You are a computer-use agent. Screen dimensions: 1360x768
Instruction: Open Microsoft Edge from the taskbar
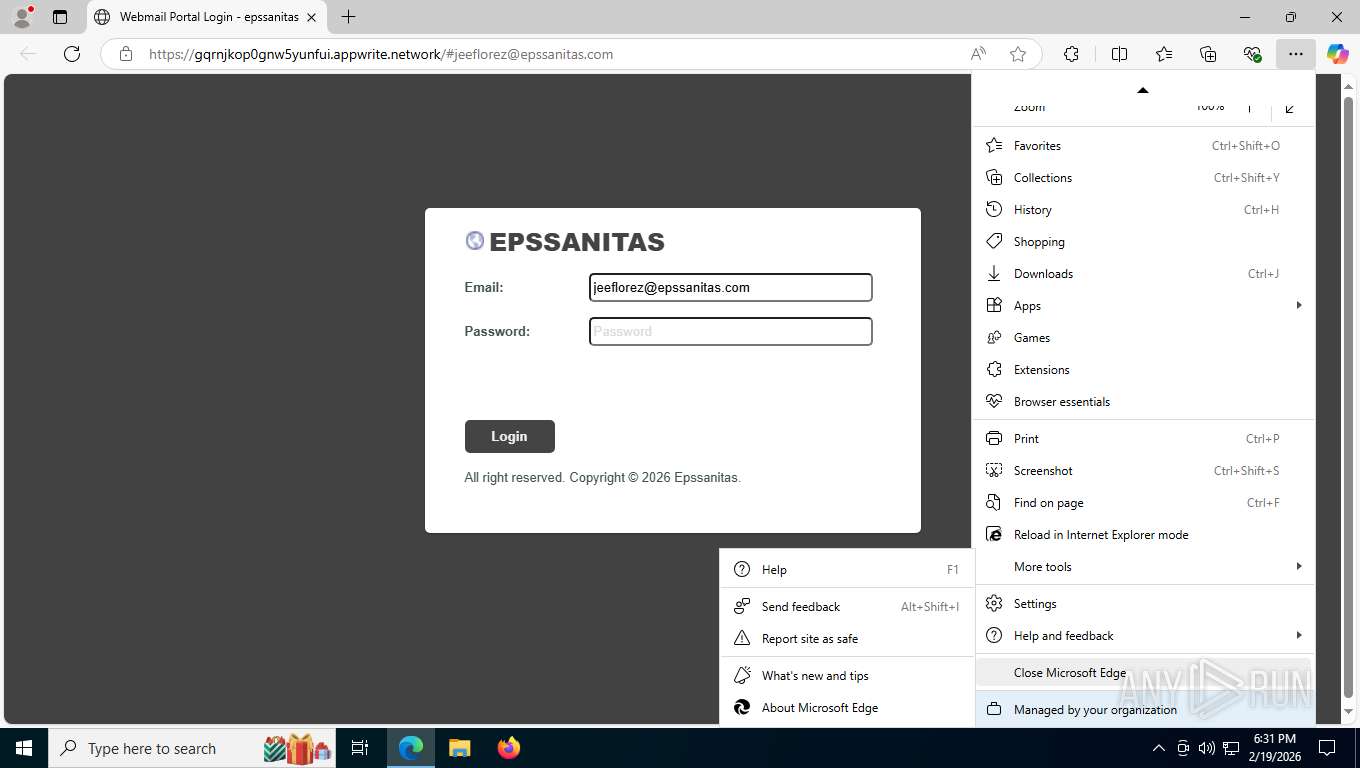coord(411,748)
